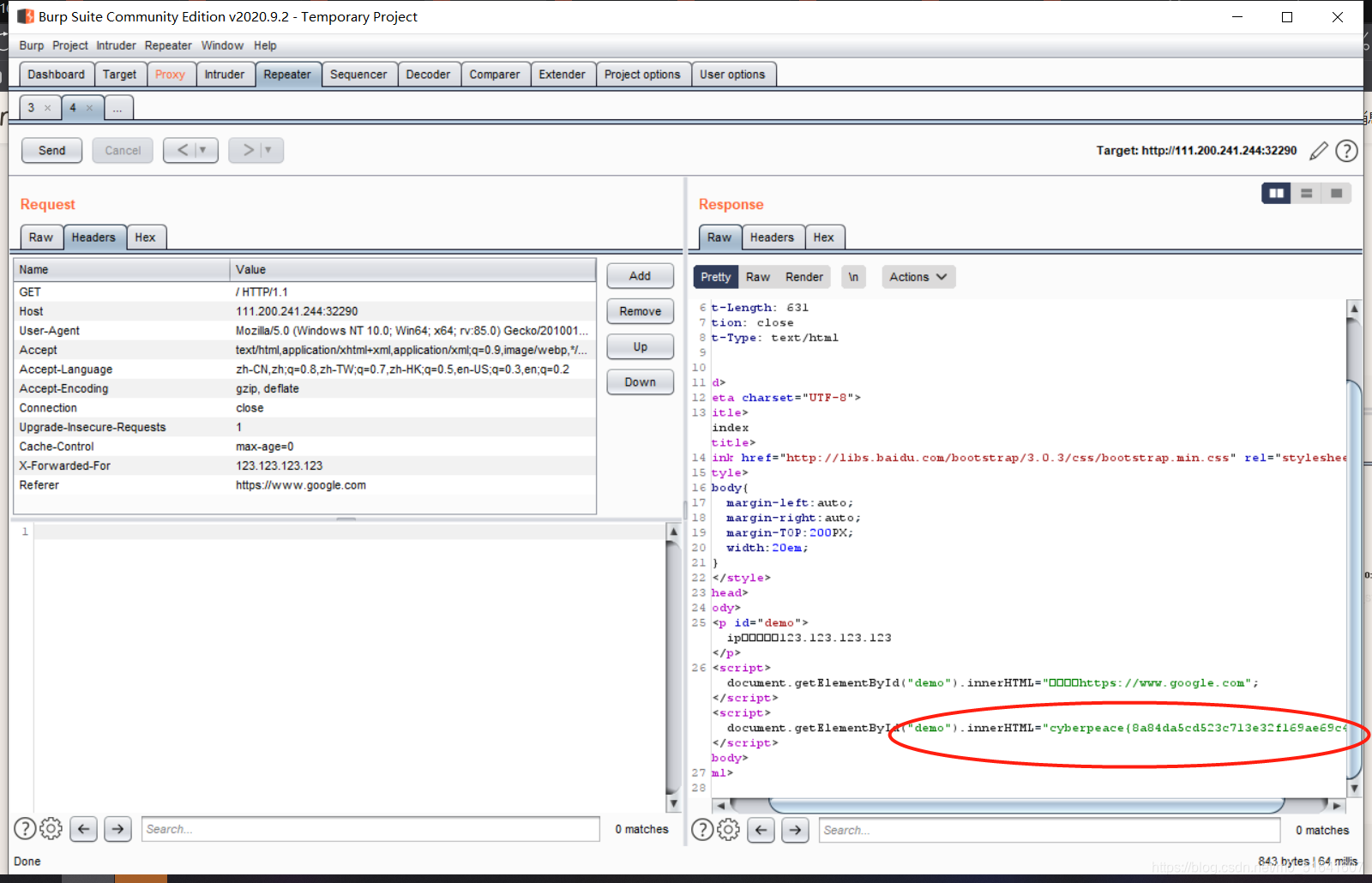Open response Hex tab

point(824,237)
